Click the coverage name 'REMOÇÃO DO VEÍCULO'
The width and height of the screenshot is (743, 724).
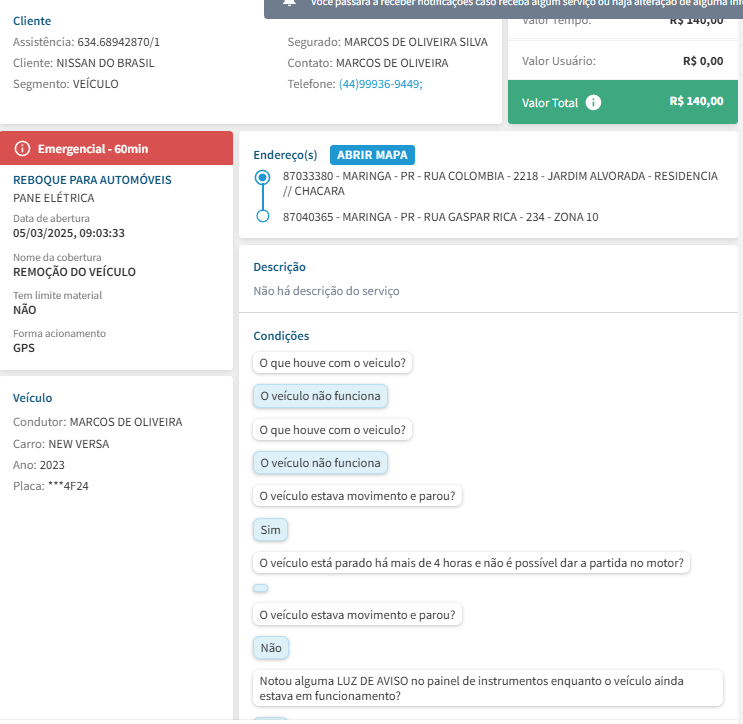click(x=74, y=272)
